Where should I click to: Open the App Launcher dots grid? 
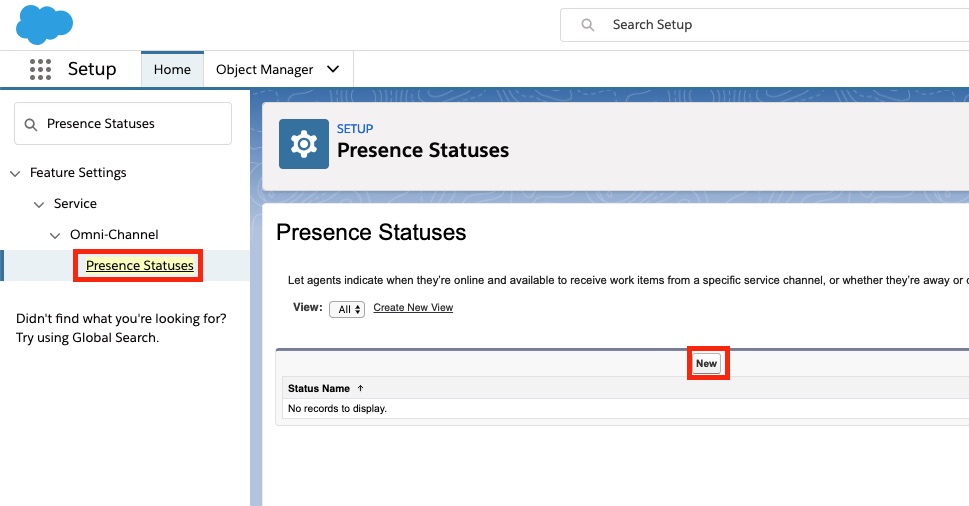point(40,69)
